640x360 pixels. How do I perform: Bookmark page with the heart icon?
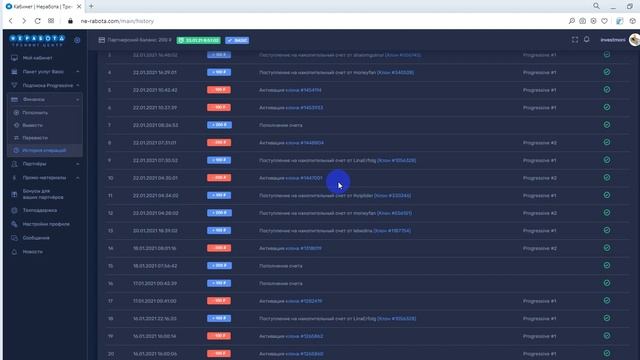604,21
